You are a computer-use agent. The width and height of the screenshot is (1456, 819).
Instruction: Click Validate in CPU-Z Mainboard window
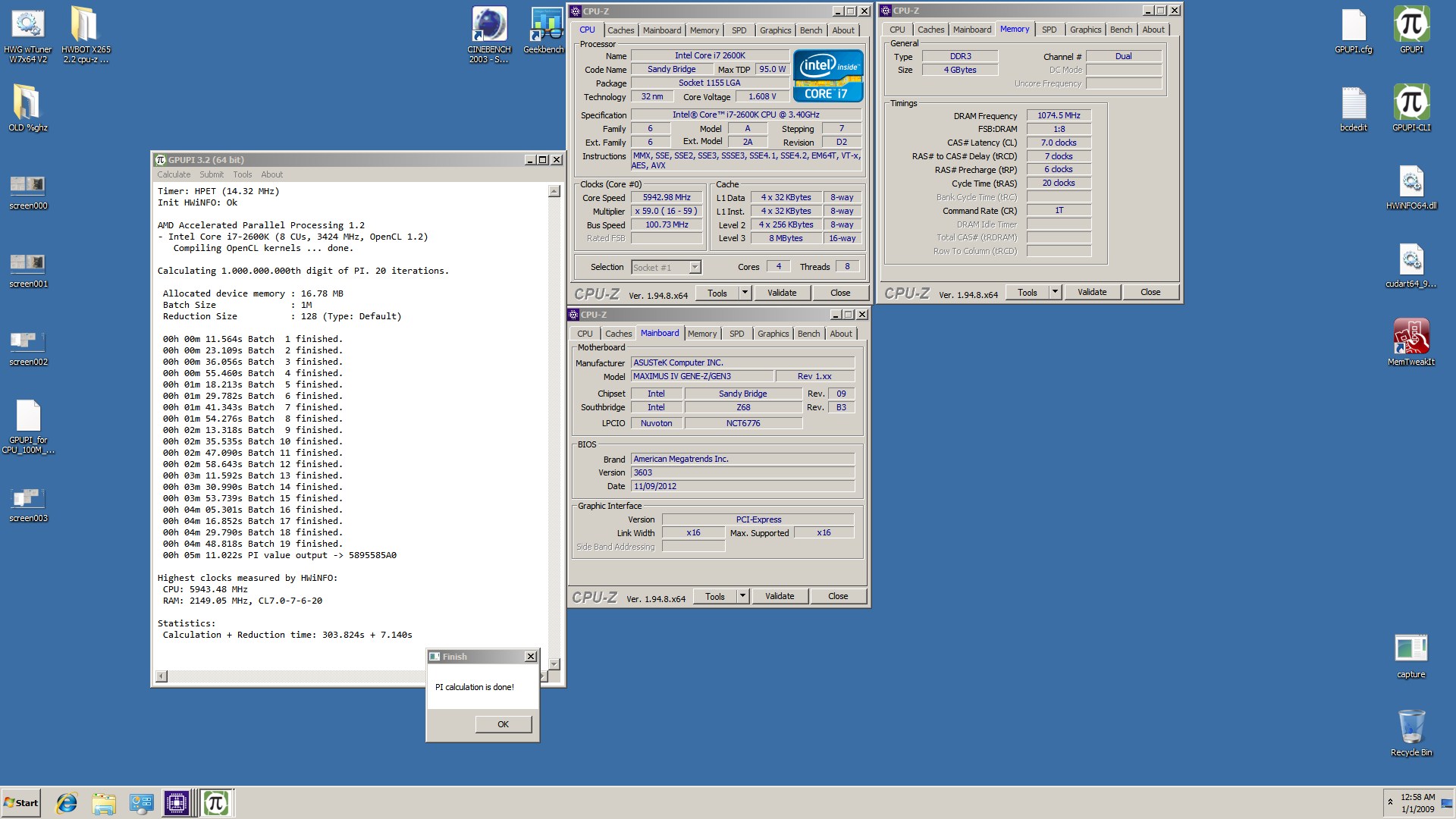(x=780, y=596)
